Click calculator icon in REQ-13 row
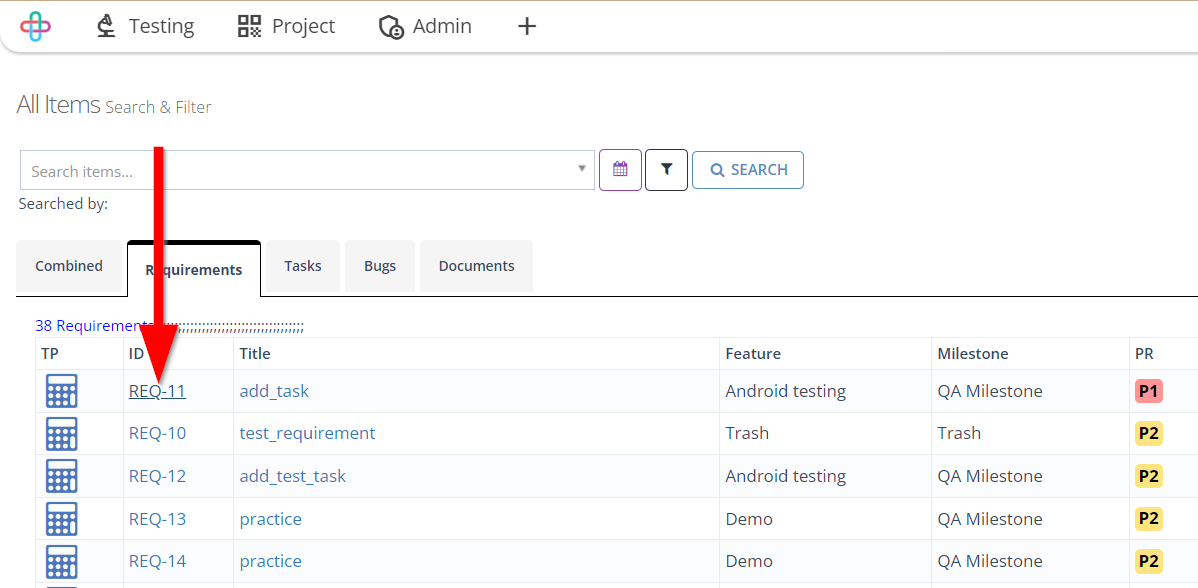The width and height of the screenshot is (1198, 588). pos(62,519)
